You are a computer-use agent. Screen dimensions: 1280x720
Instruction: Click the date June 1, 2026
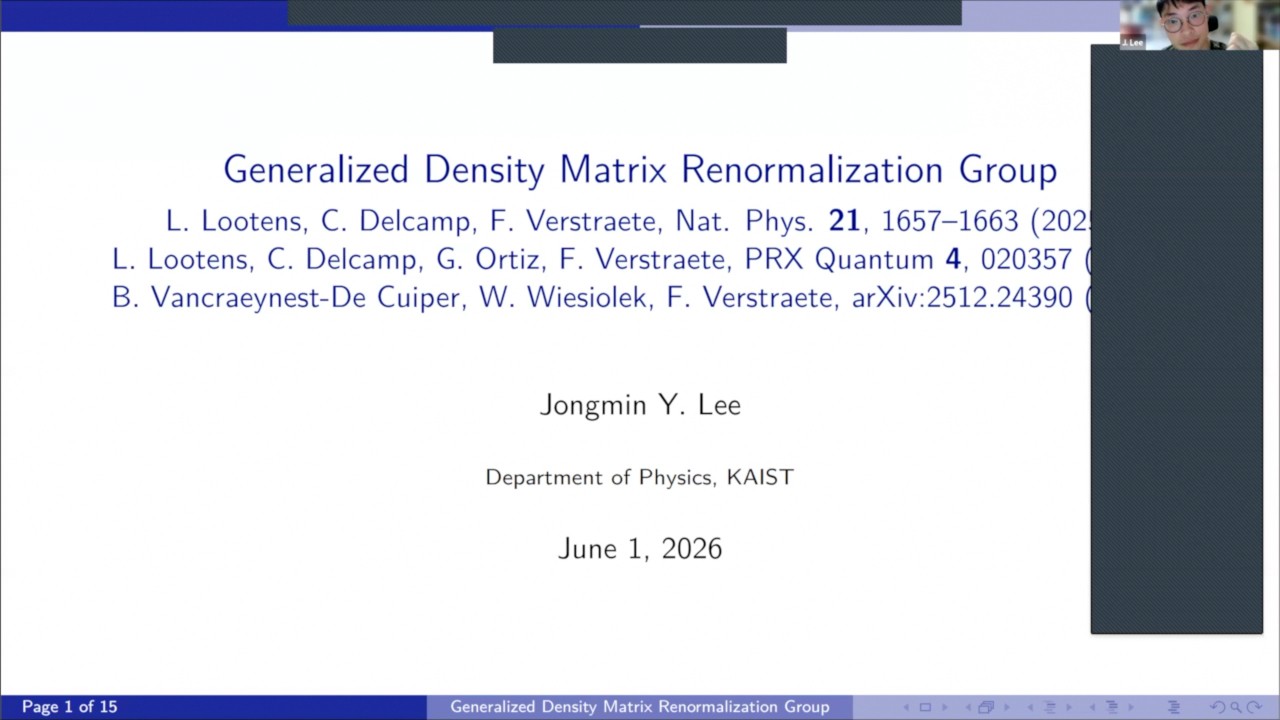[640, 548]
